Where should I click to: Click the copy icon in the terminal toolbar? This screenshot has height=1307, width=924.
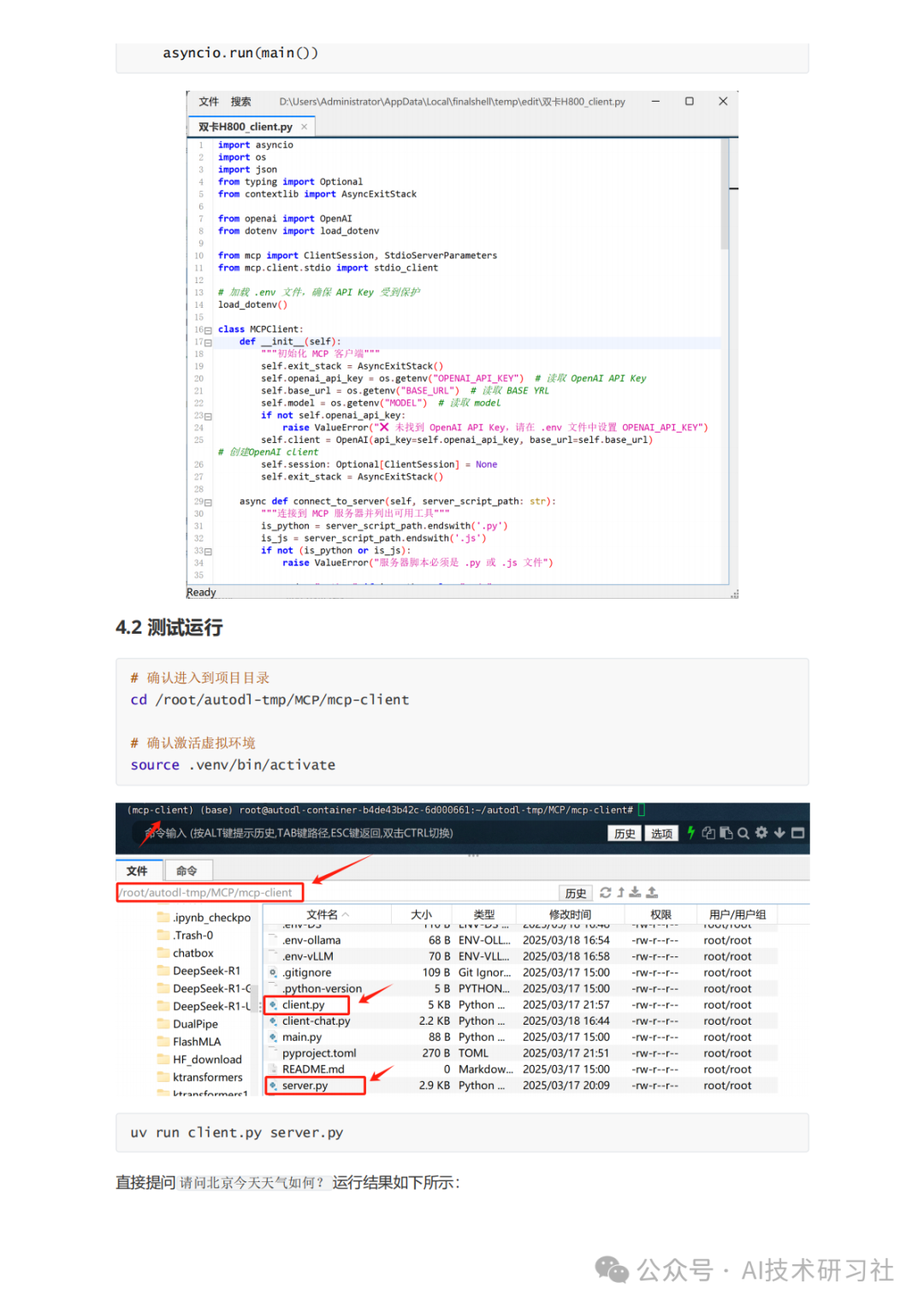pyautogui.click(x=708, y=833)
